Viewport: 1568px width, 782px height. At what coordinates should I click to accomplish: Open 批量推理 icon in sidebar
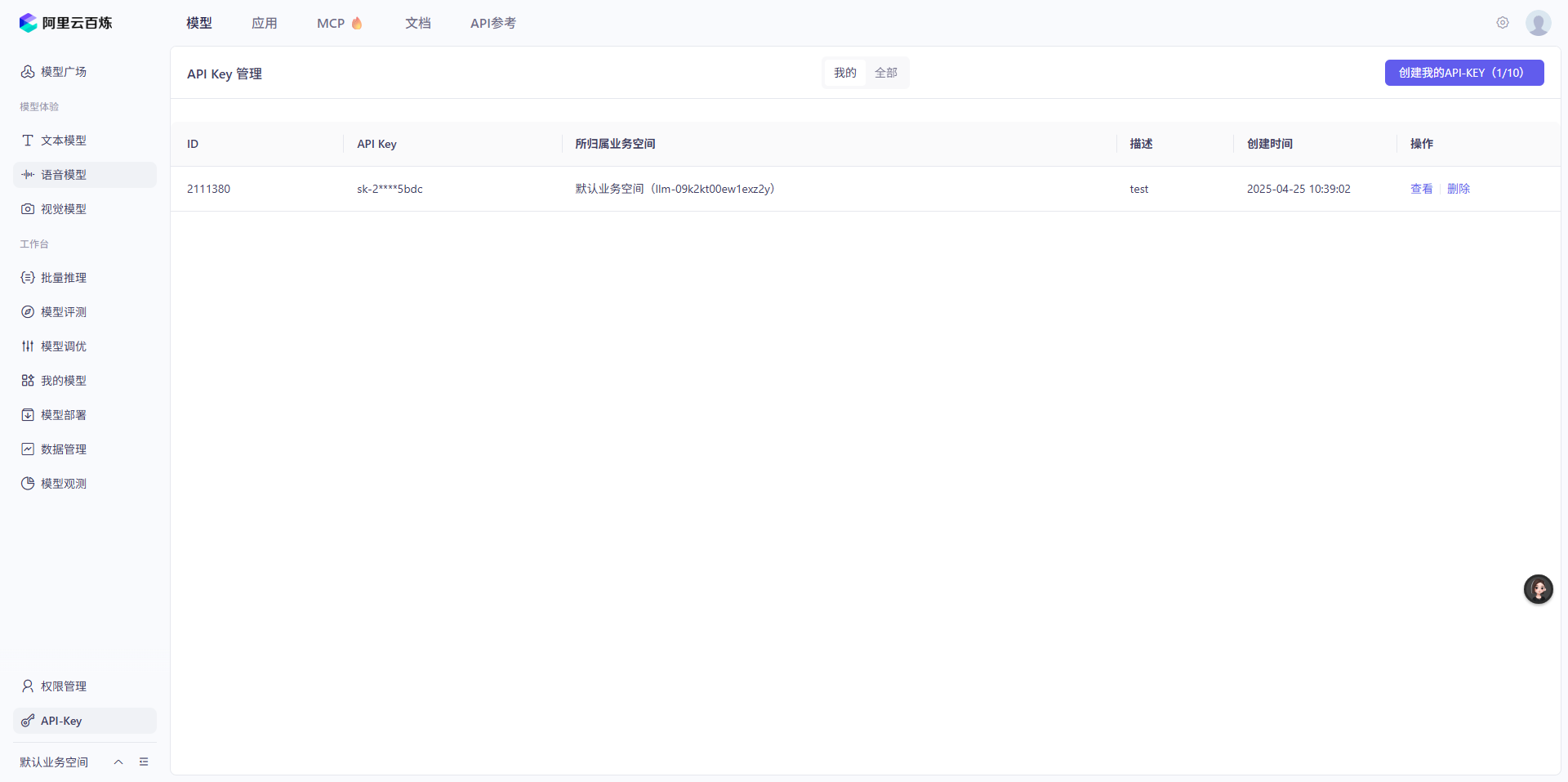click(x=28, y=278)
